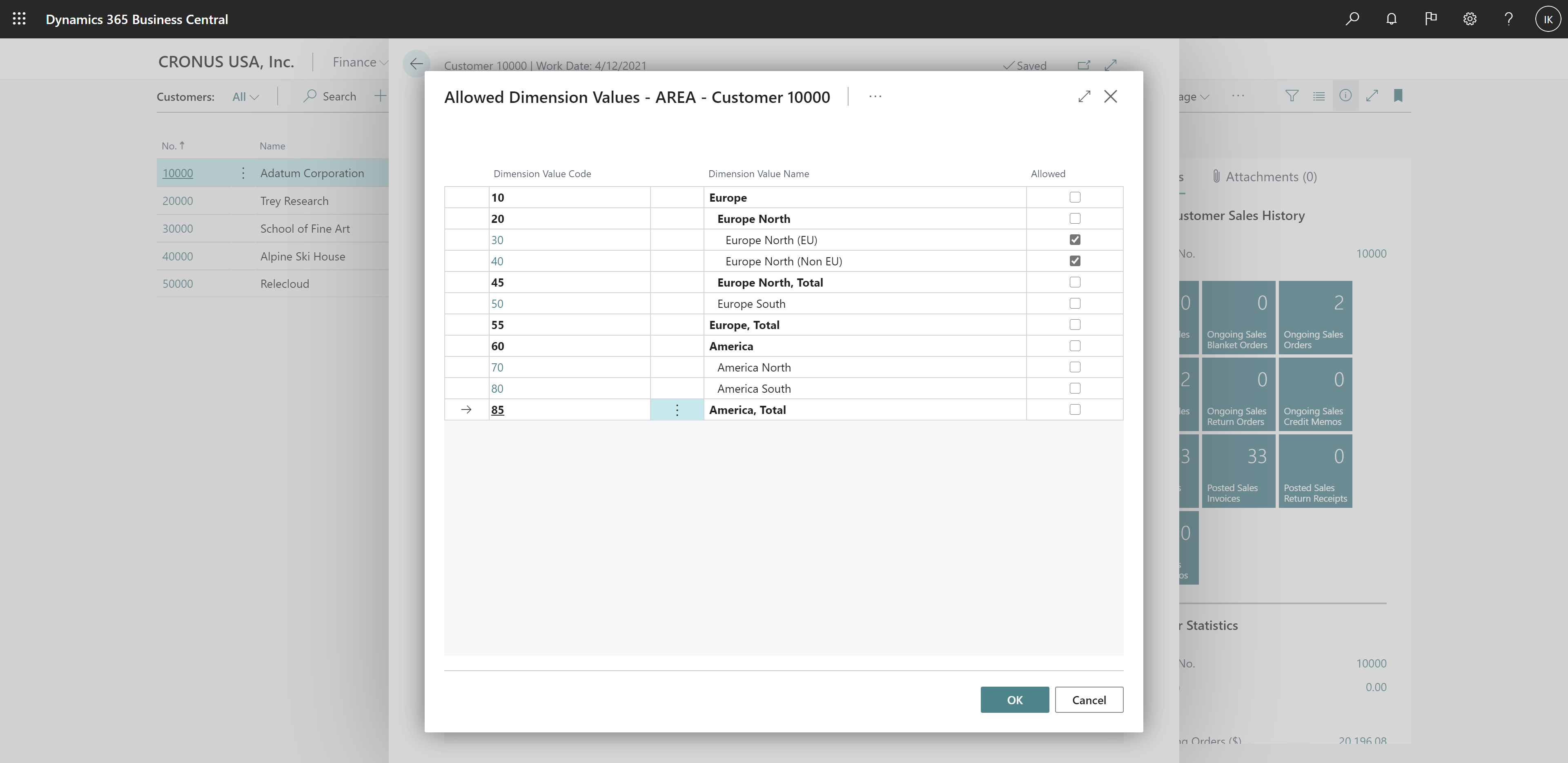Viewport: 1568px width, 763px height.
Task: Click the Cancel button to discard changes
Action: point(1089,699)
